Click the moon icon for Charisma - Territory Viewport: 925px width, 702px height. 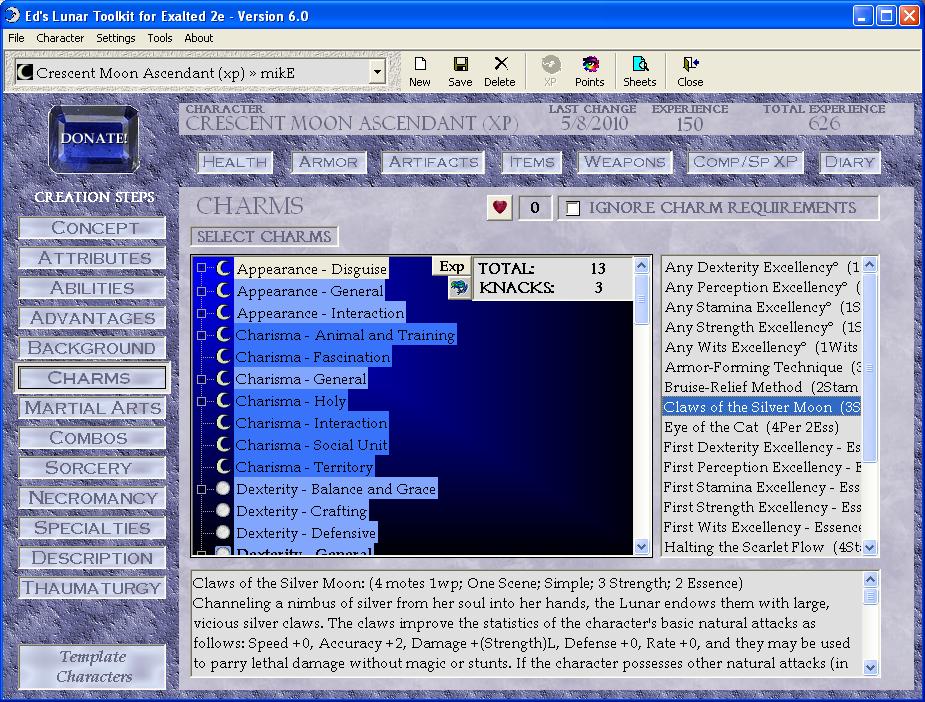click(223, 467)
